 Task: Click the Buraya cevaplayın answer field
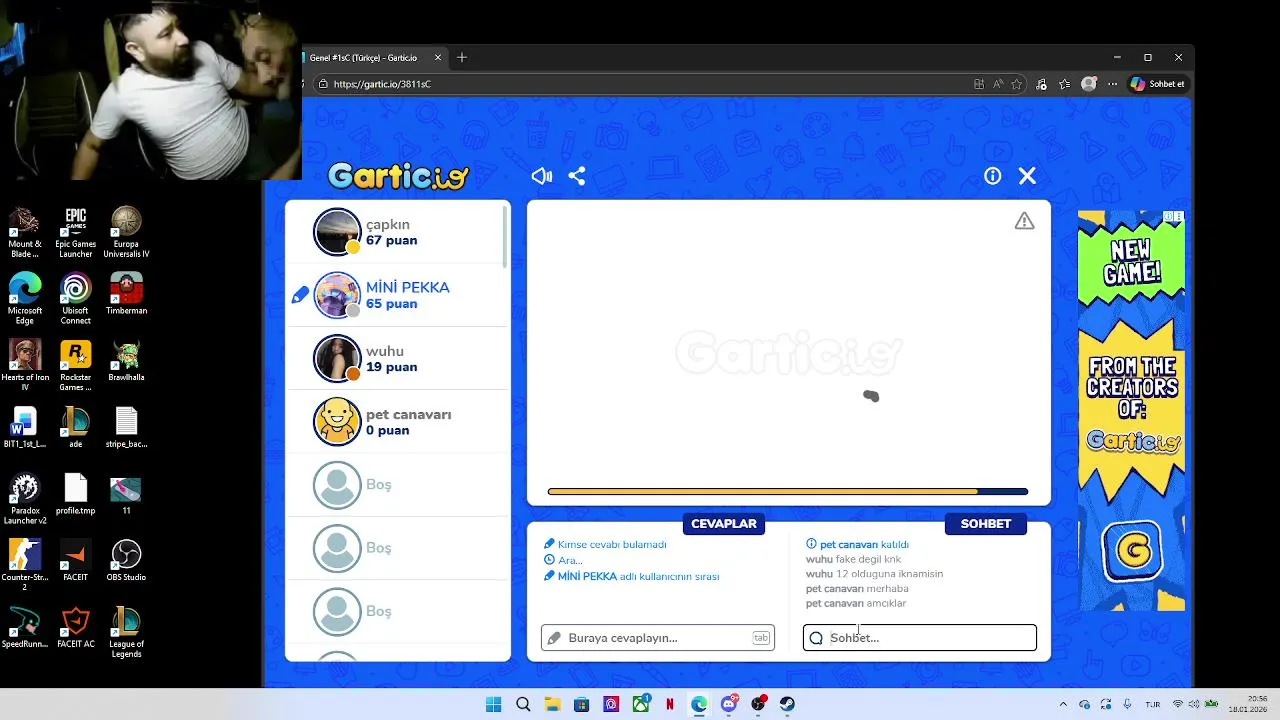[658, 638]
